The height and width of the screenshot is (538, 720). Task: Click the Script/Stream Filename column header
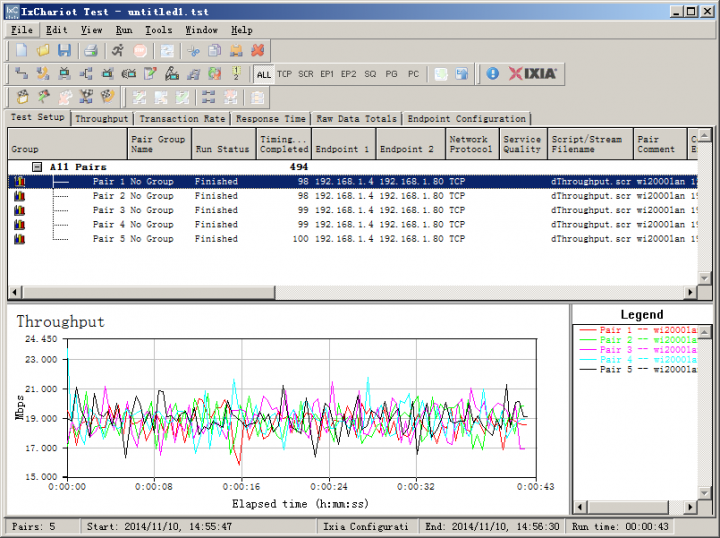[x=591, y=144]
